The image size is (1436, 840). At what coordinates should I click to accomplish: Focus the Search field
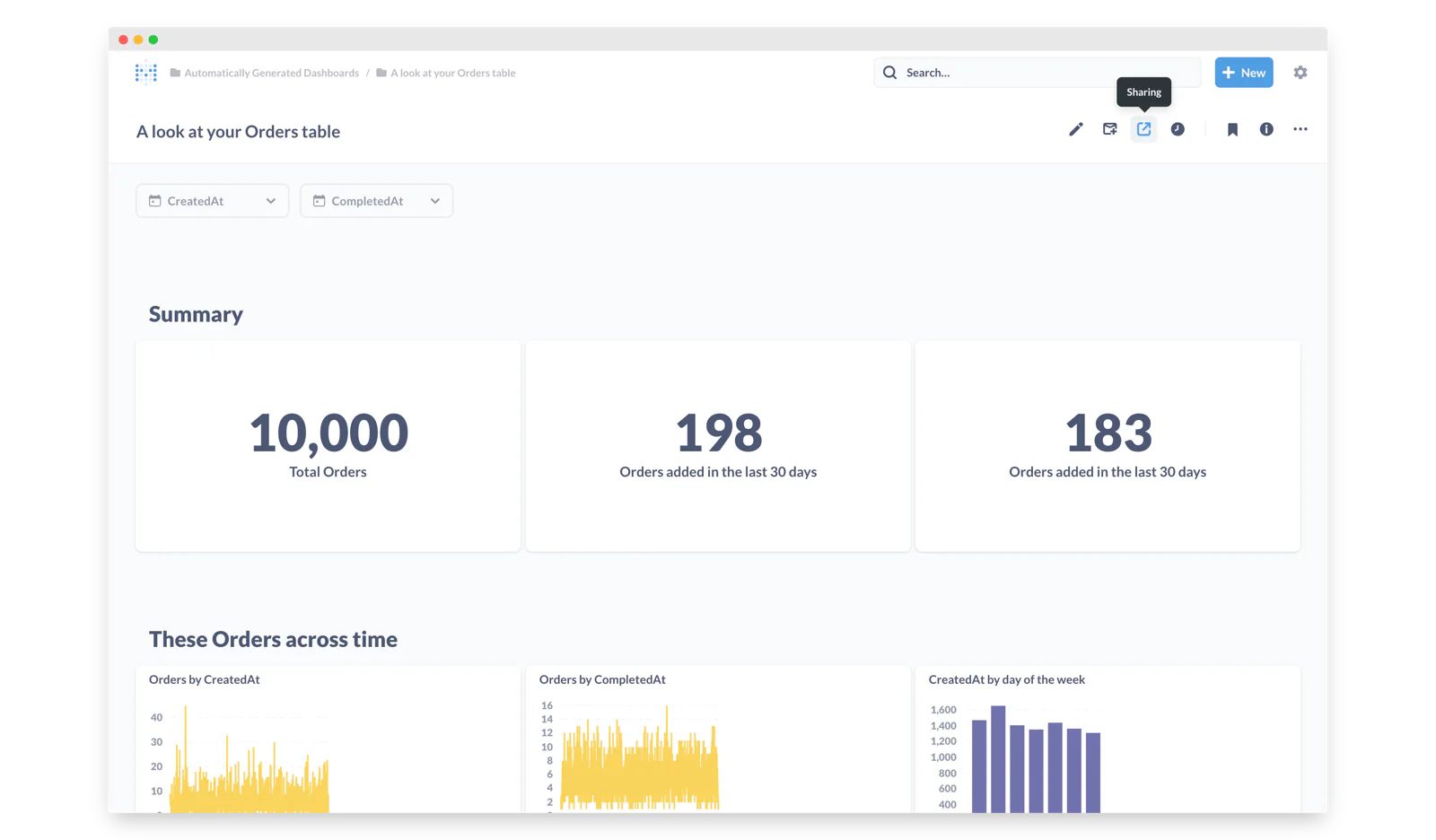click(x=1037, y=73)
